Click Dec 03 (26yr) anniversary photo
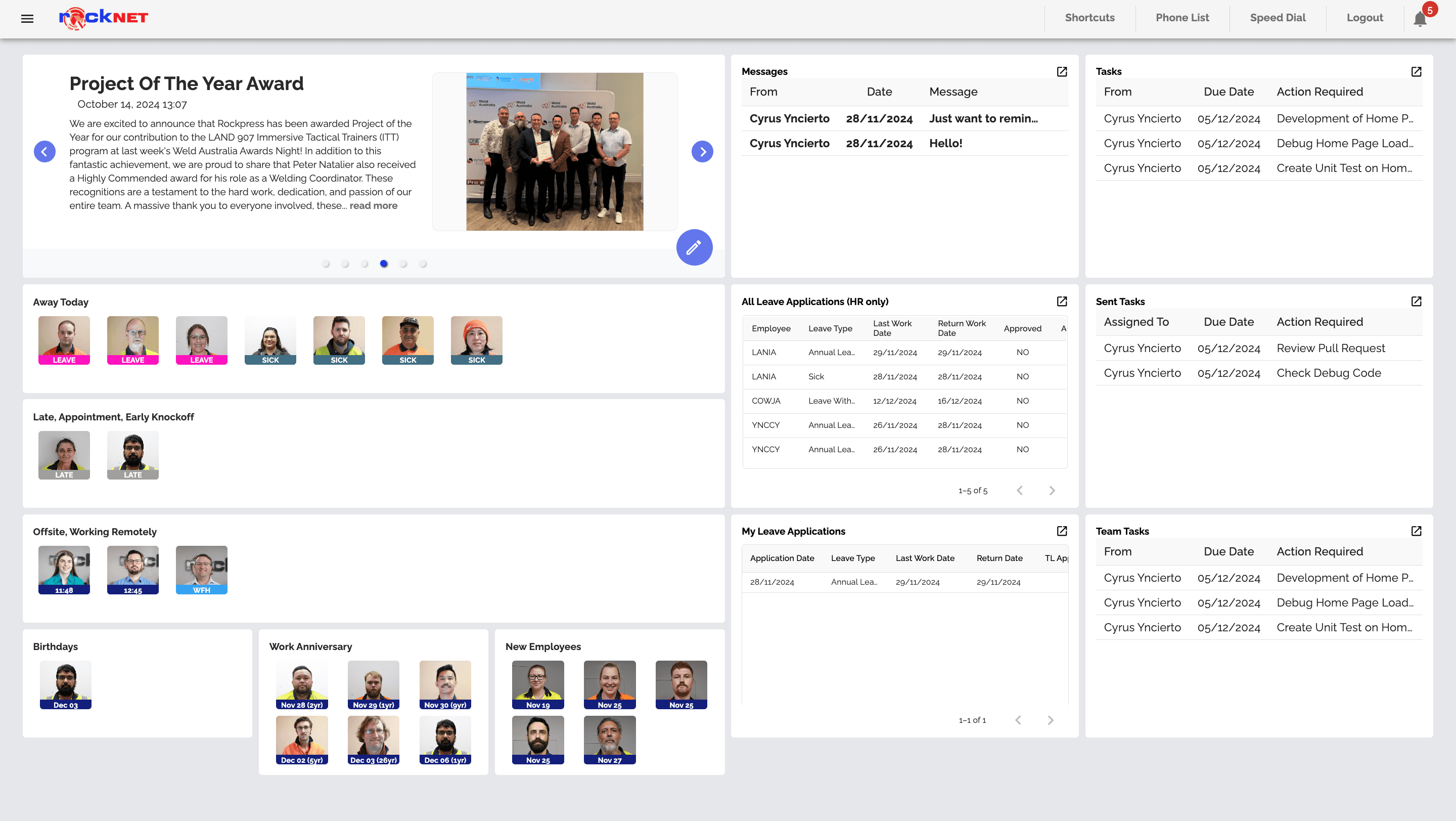Screen dimensions: 1456x821 (374, 740)
